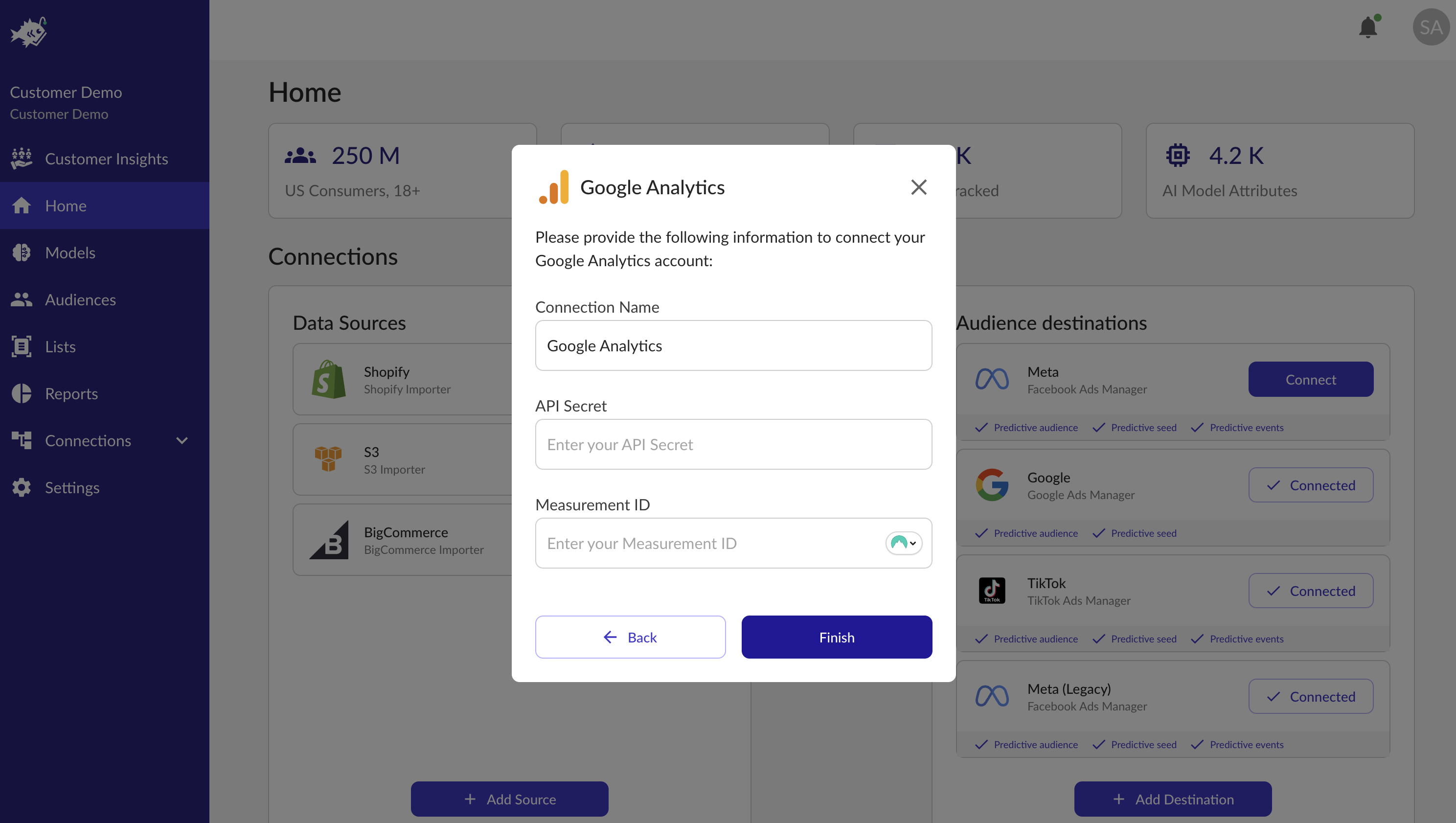Open Settings in the sidebar
Screen dimensions: 1456x823
coord(105,487)
